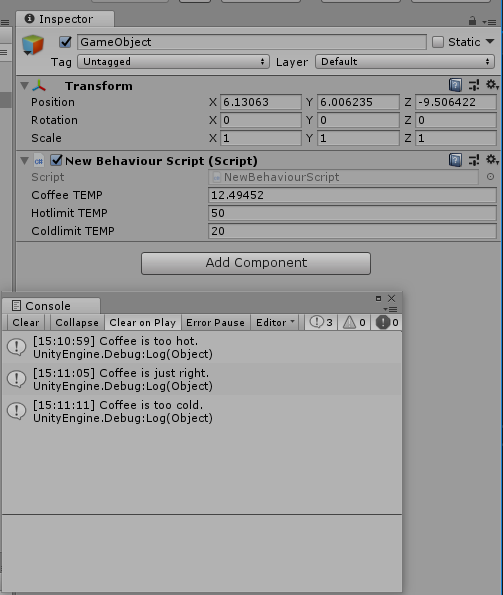Toggle info messages filter showing 3

point(321,323)
